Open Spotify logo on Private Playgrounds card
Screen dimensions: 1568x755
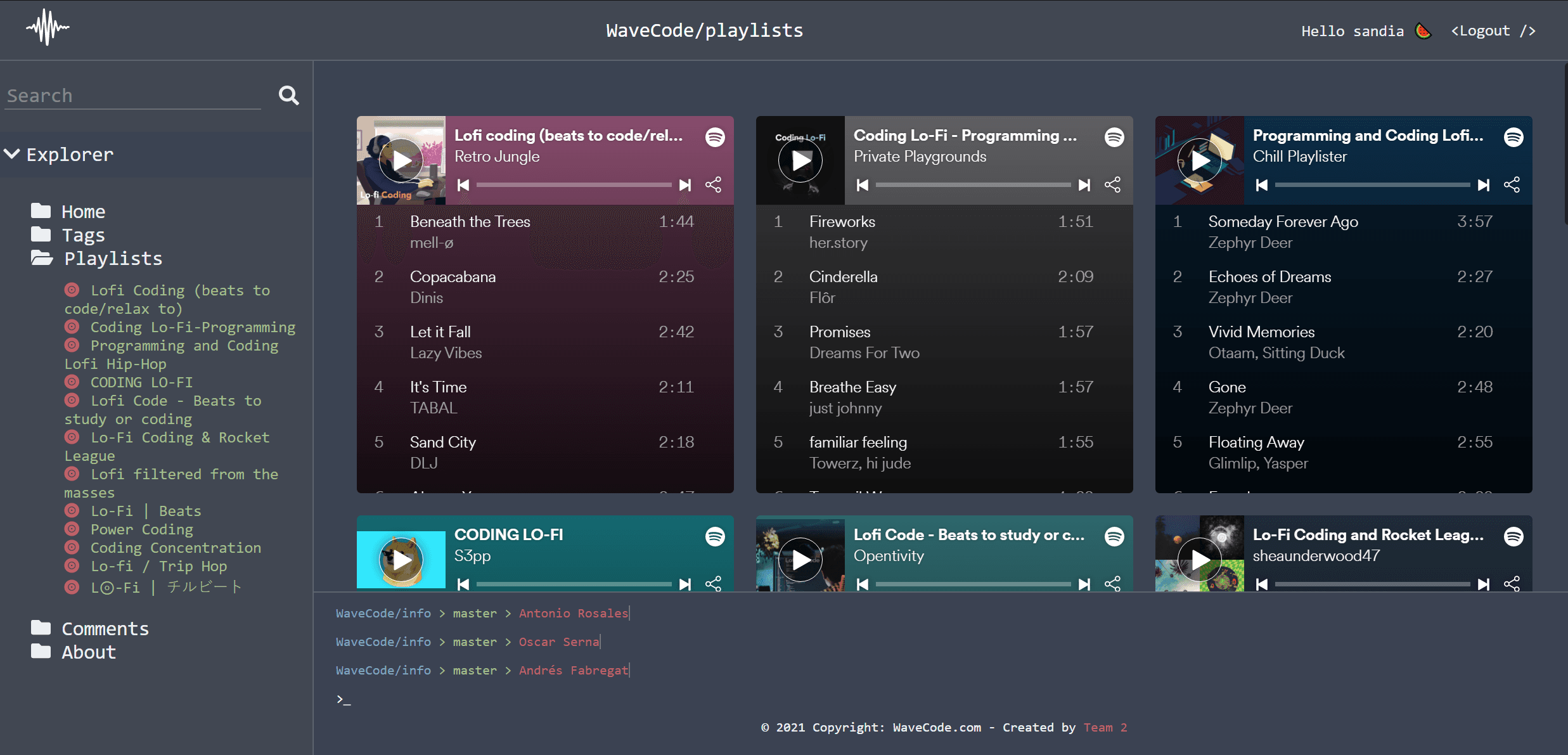pos(1115,137)
